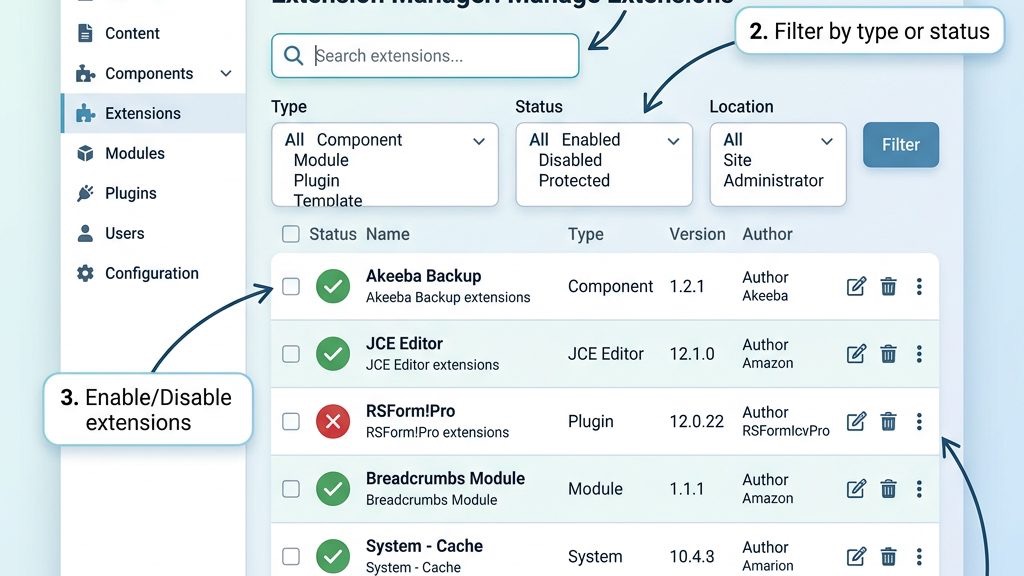The image size is (1024, 576).
Task: Open the edit icon for Akeeba Backup
Action: point(856,286)
